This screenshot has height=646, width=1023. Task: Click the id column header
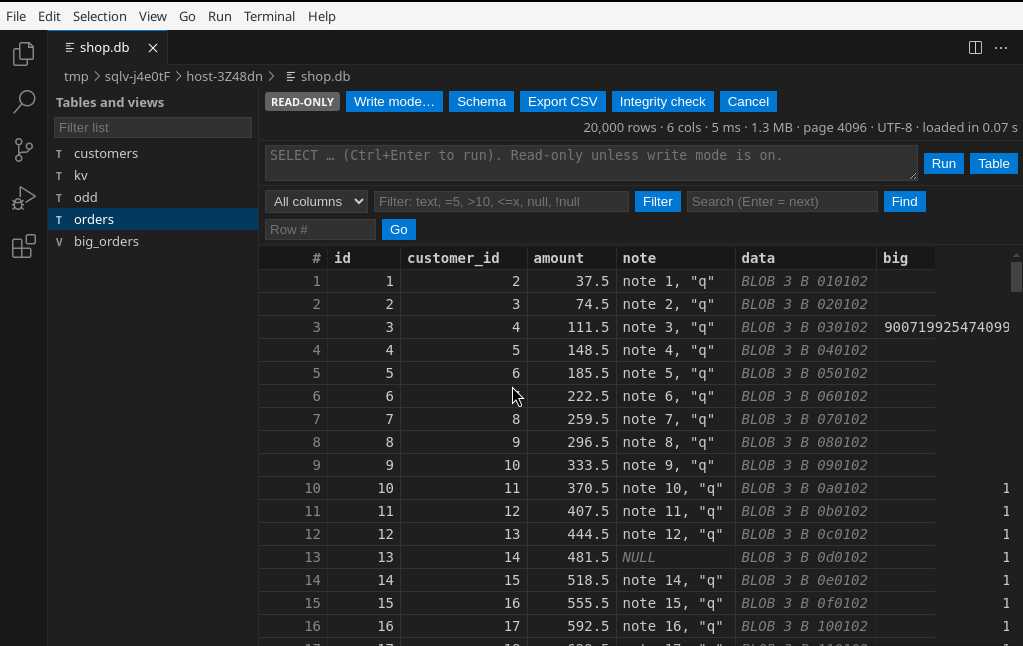pos(363,258)
